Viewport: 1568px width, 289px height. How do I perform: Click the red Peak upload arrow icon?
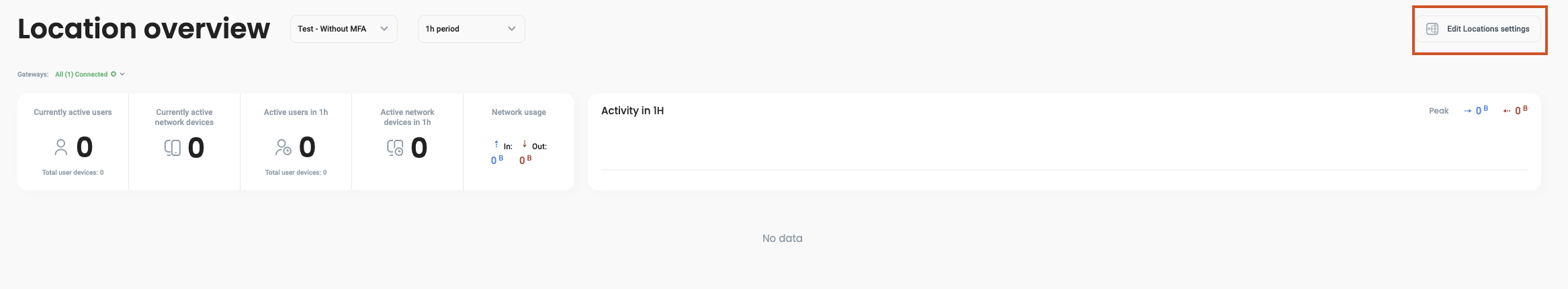point(1507,111)
